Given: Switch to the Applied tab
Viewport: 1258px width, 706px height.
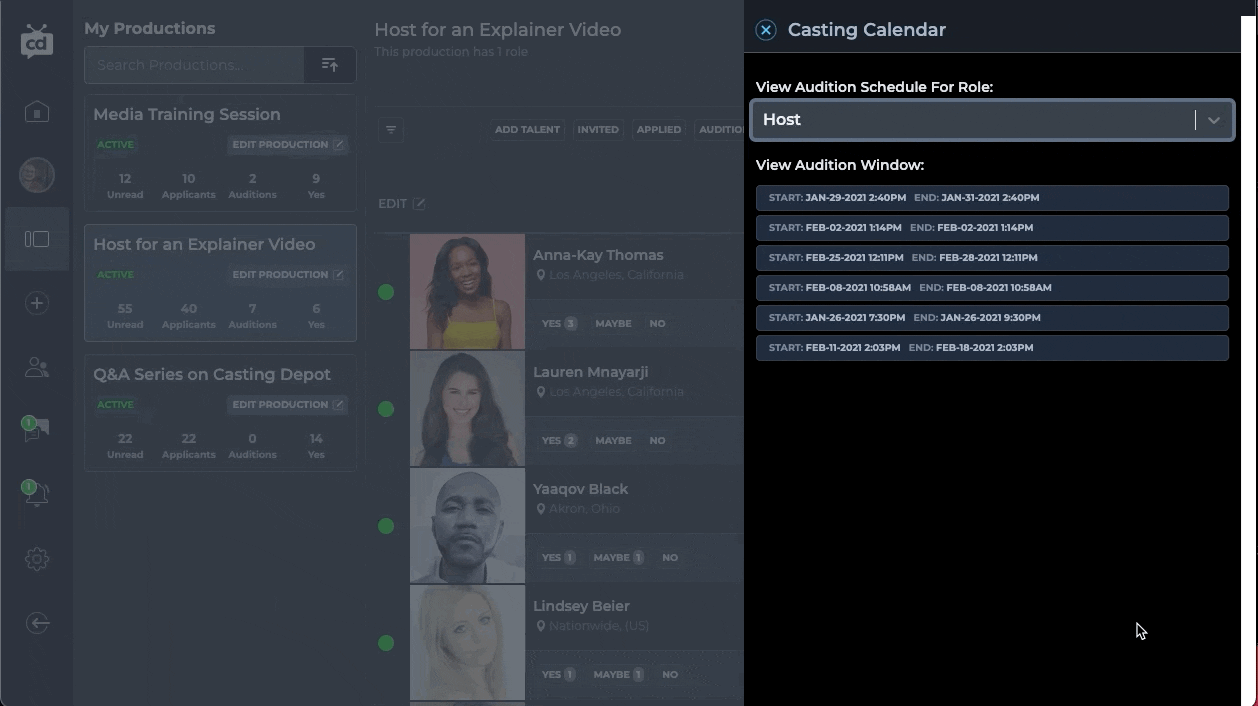Looking at the screenshot, I should pyautogui.click(x=658, y=130).
